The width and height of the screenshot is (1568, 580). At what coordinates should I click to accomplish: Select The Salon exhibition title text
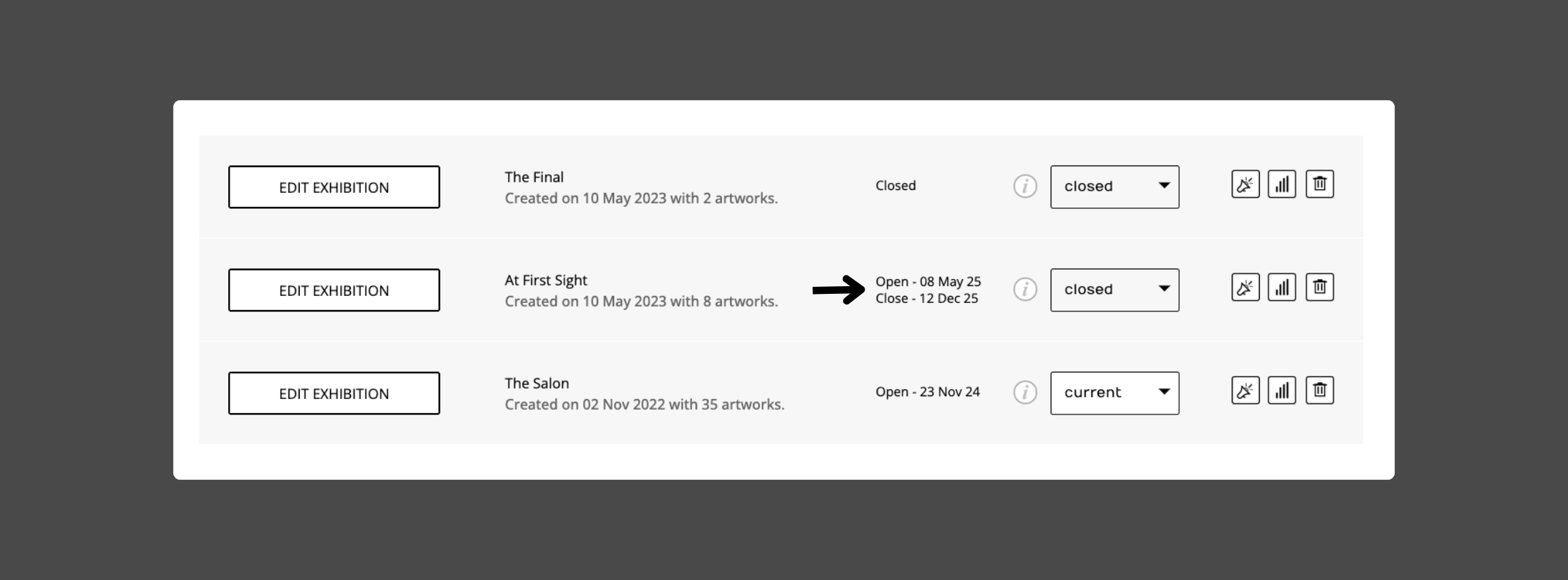pyautogui.click(x=537, y=383)
